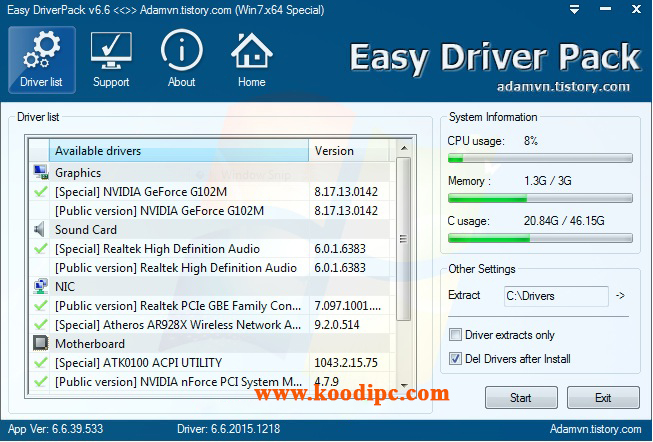The height and width of the screenshot is (442, 653).
Task: Toggle checkmark for ATK0100 ACPI UTILITY
Action: point(40,362)
